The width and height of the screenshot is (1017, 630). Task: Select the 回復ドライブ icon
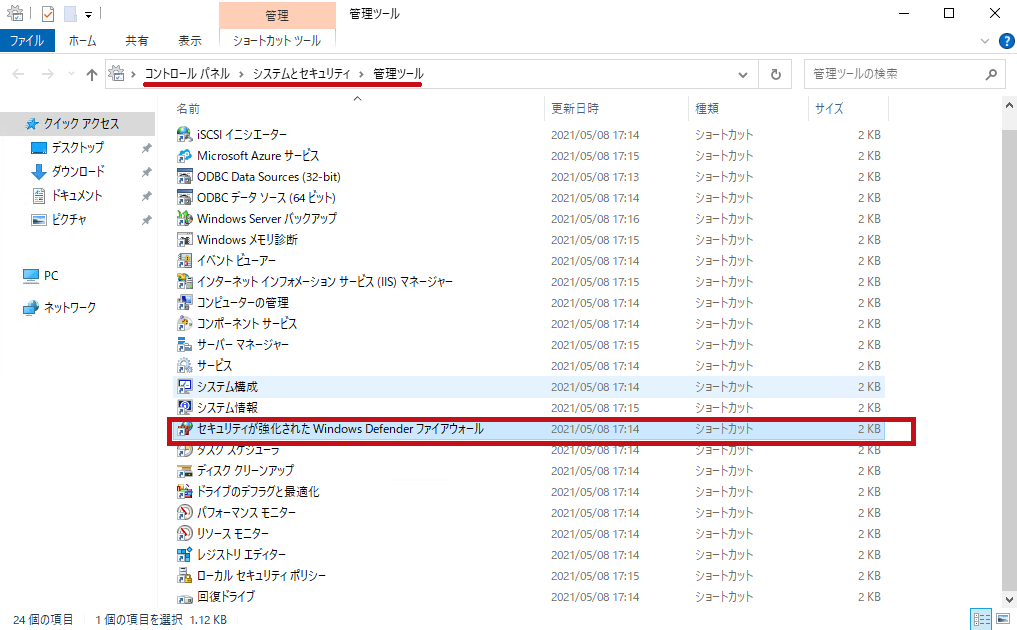coord(184,597)
